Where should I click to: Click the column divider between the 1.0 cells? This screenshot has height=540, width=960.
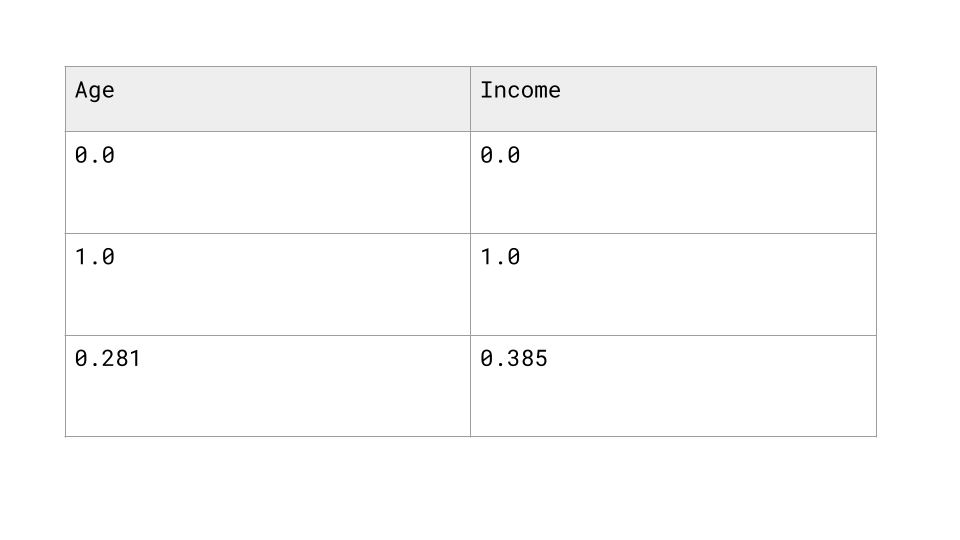coord(470,285)
